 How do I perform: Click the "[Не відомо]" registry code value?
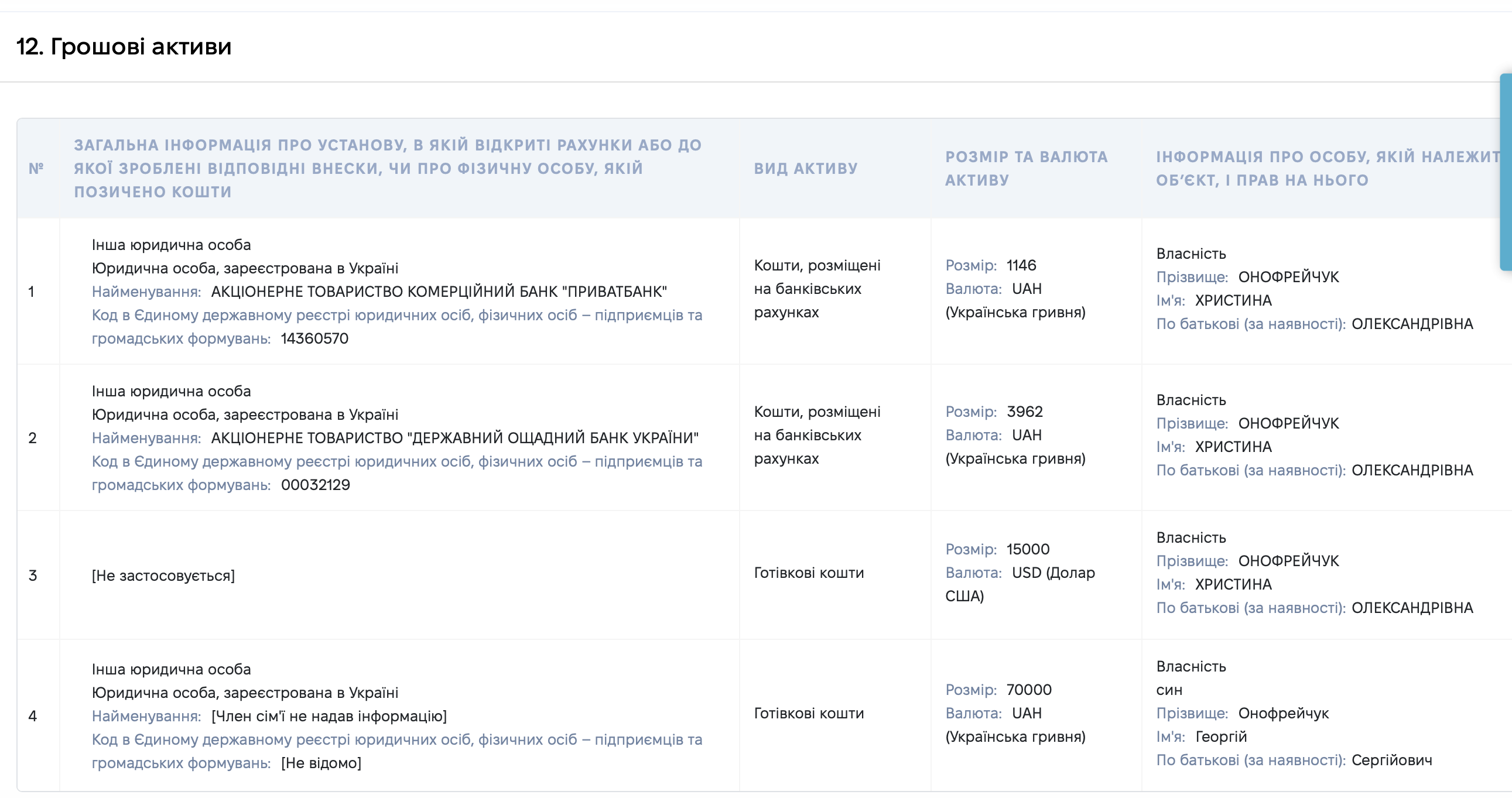[x=321, y=763]
